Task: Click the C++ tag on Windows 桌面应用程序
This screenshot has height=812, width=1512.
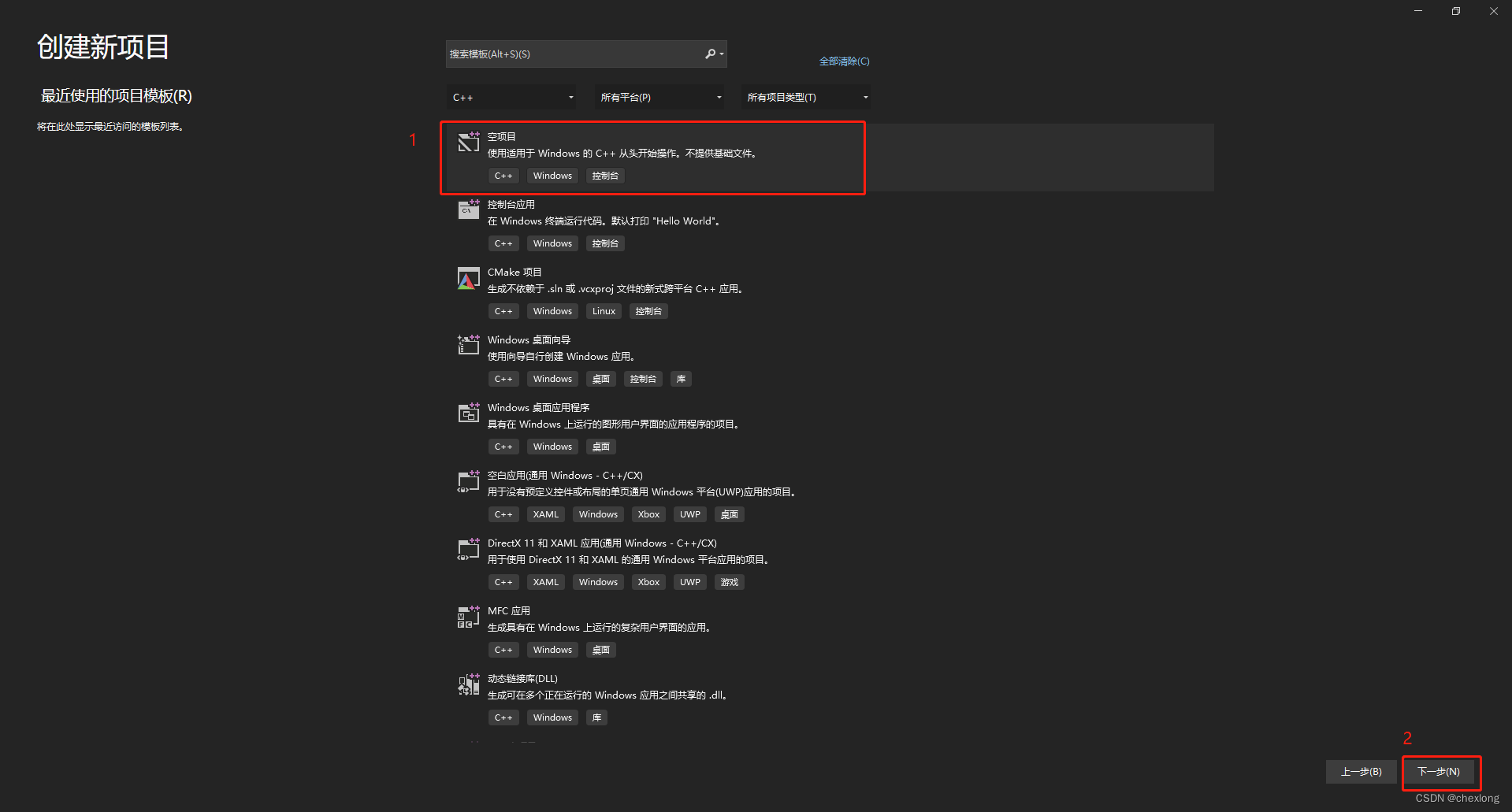Action: [x=503, y=447]
